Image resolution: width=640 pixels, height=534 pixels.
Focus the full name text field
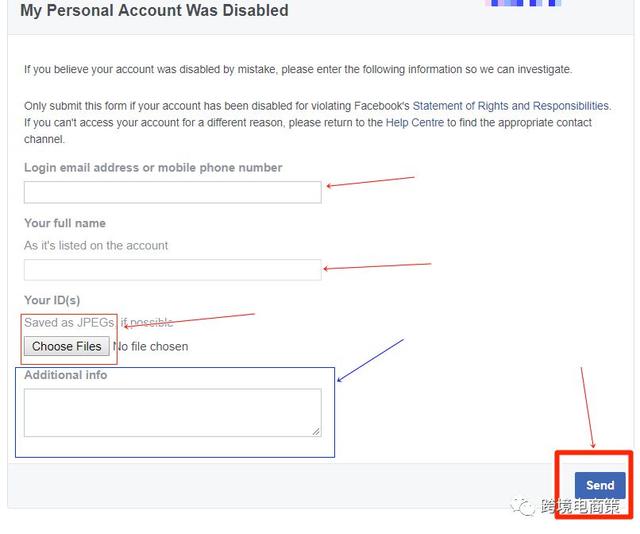tap(172, 270)
